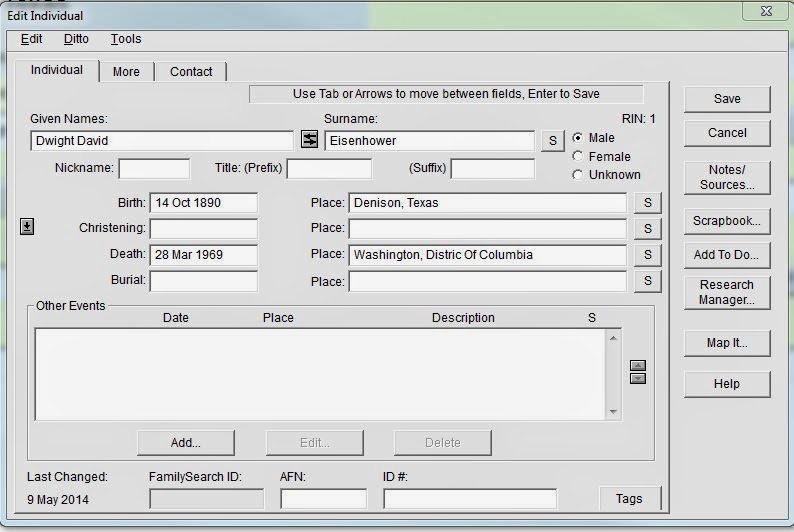Click the Birth place field Denison, Texas
The width and height of the screenshot is (794, 532).
(488, 203)
